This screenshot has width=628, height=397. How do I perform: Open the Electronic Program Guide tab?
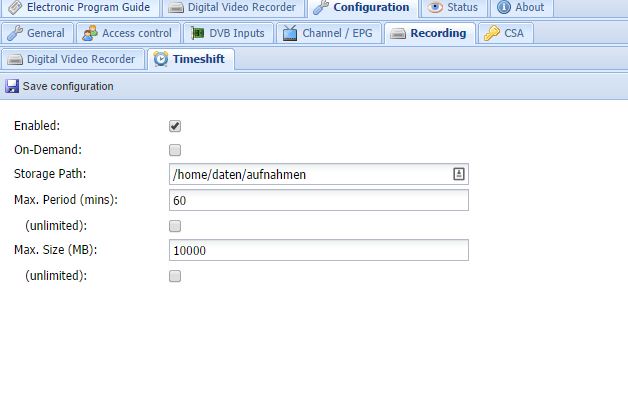coord(80,8)
